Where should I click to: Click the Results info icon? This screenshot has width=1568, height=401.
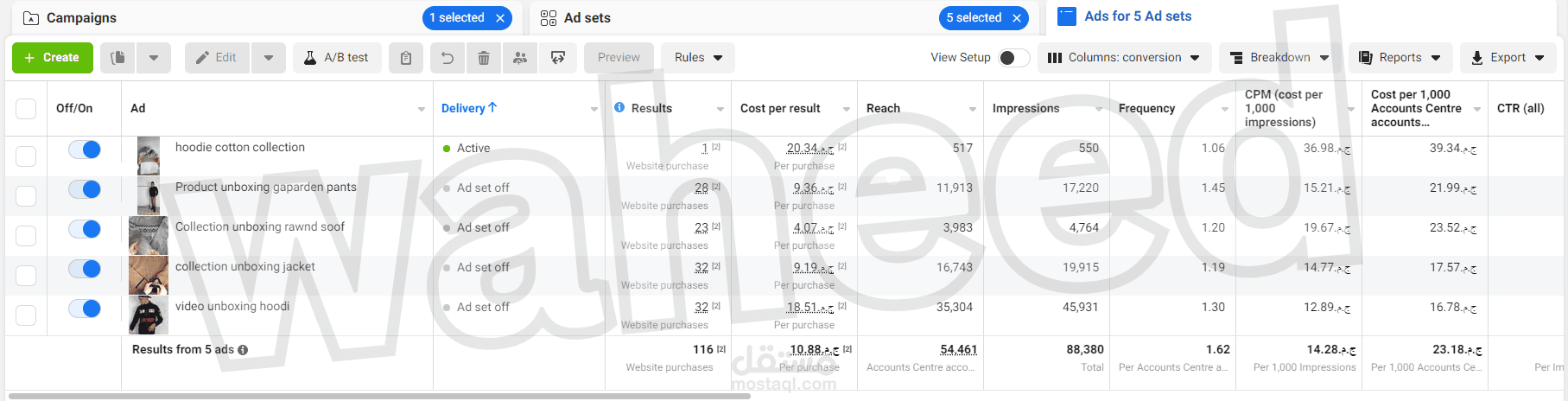tap(619, 108)
